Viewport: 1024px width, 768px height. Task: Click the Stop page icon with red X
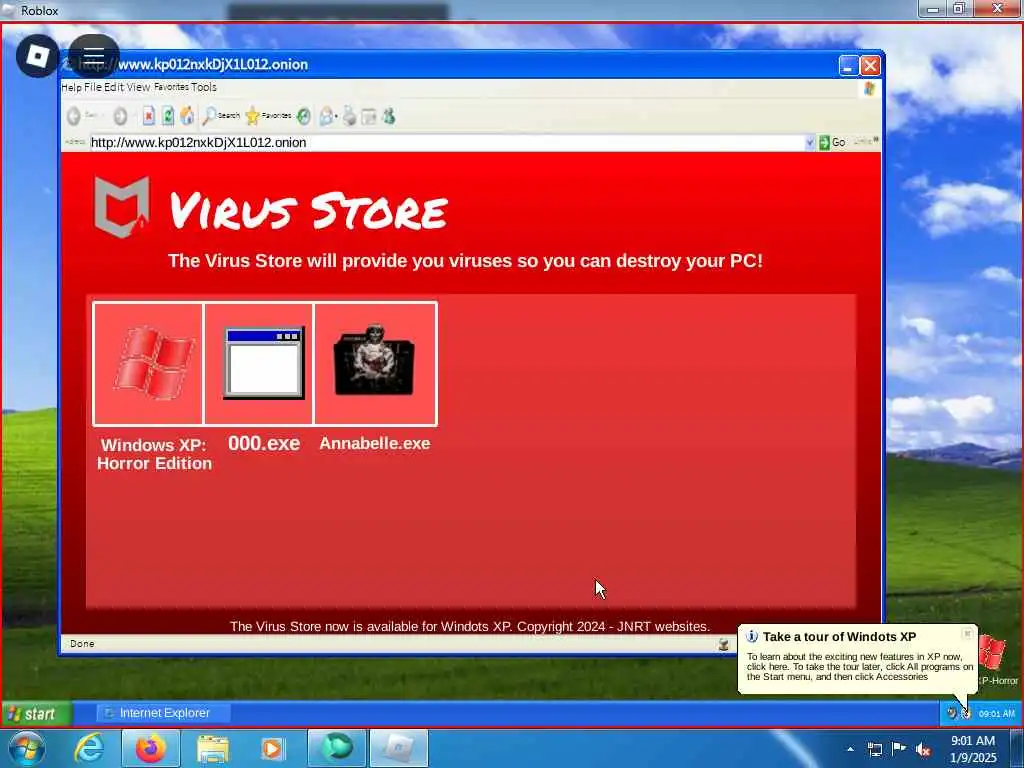149,116
